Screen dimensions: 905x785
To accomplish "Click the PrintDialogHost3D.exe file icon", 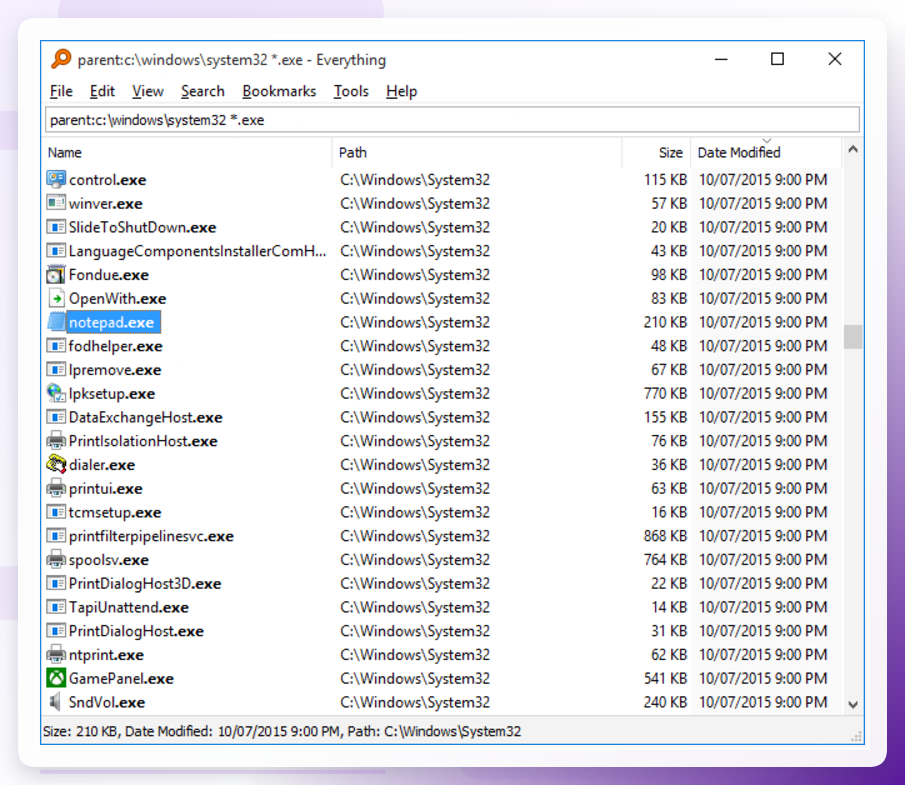I will 56,583.
